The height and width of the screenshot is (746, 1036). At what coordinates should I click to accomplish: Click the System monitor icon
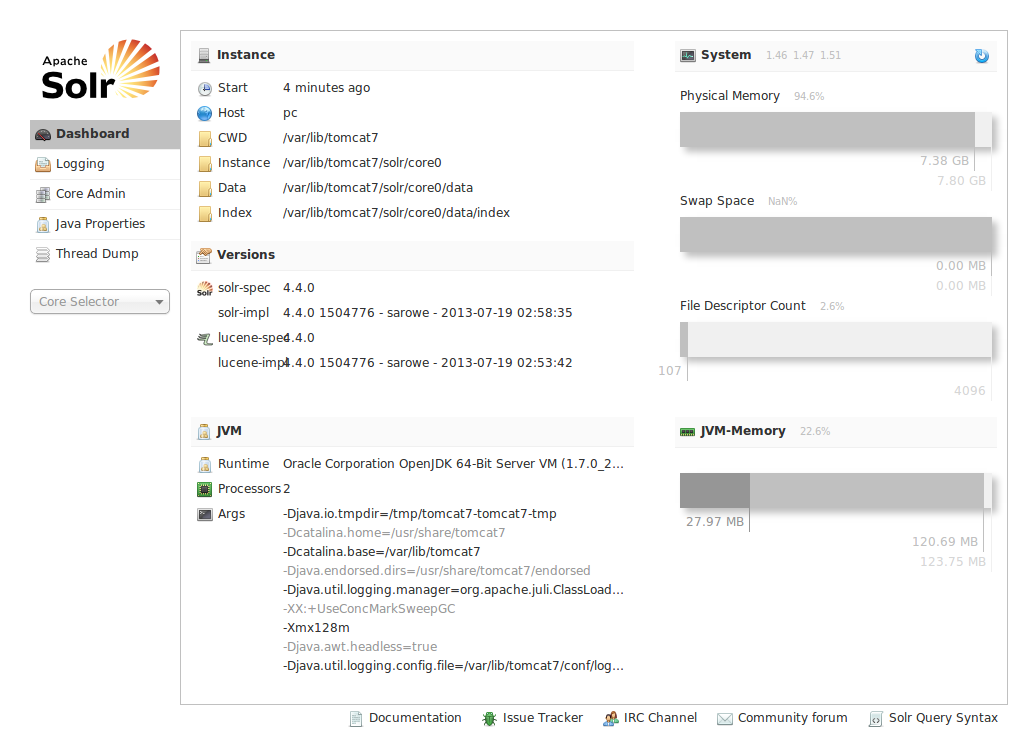[x=688, y=56]
